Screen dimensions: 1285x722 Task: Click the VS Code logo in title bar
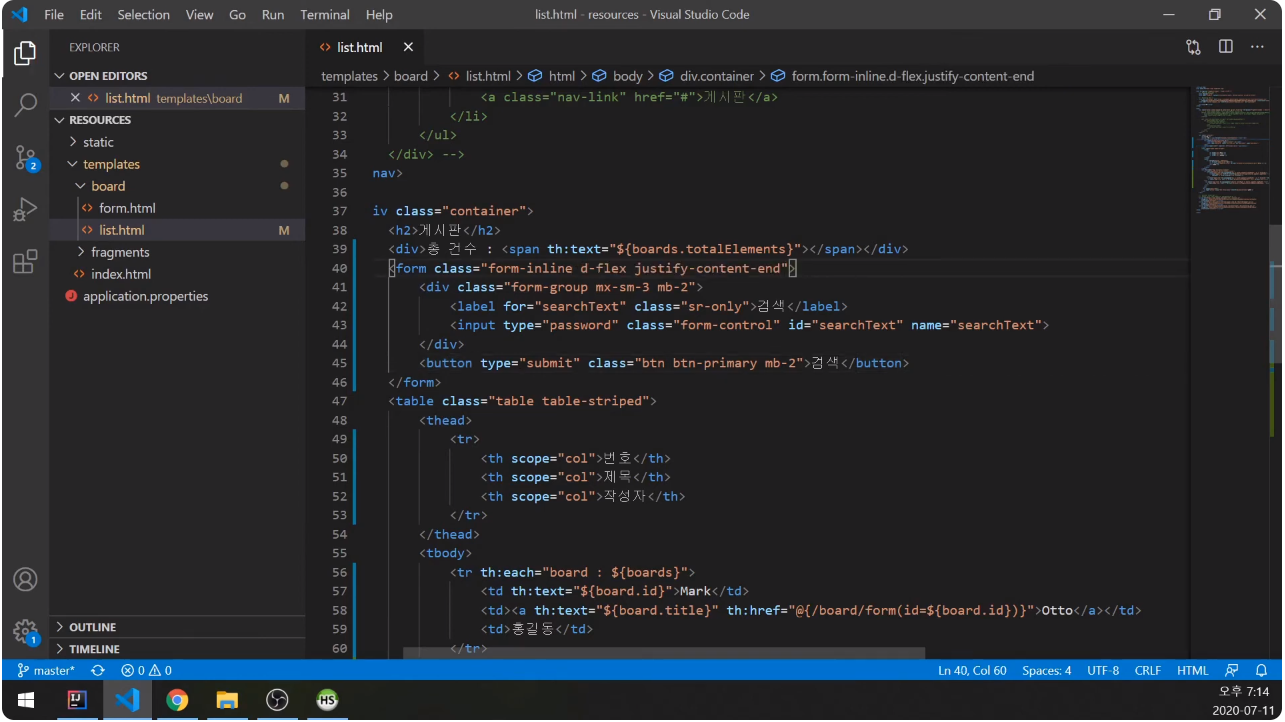(x=19, y=14)
